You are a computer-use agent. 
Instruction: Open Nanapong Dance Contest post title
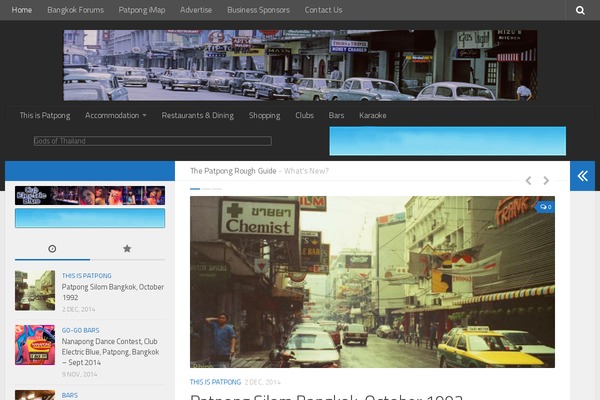110,352
